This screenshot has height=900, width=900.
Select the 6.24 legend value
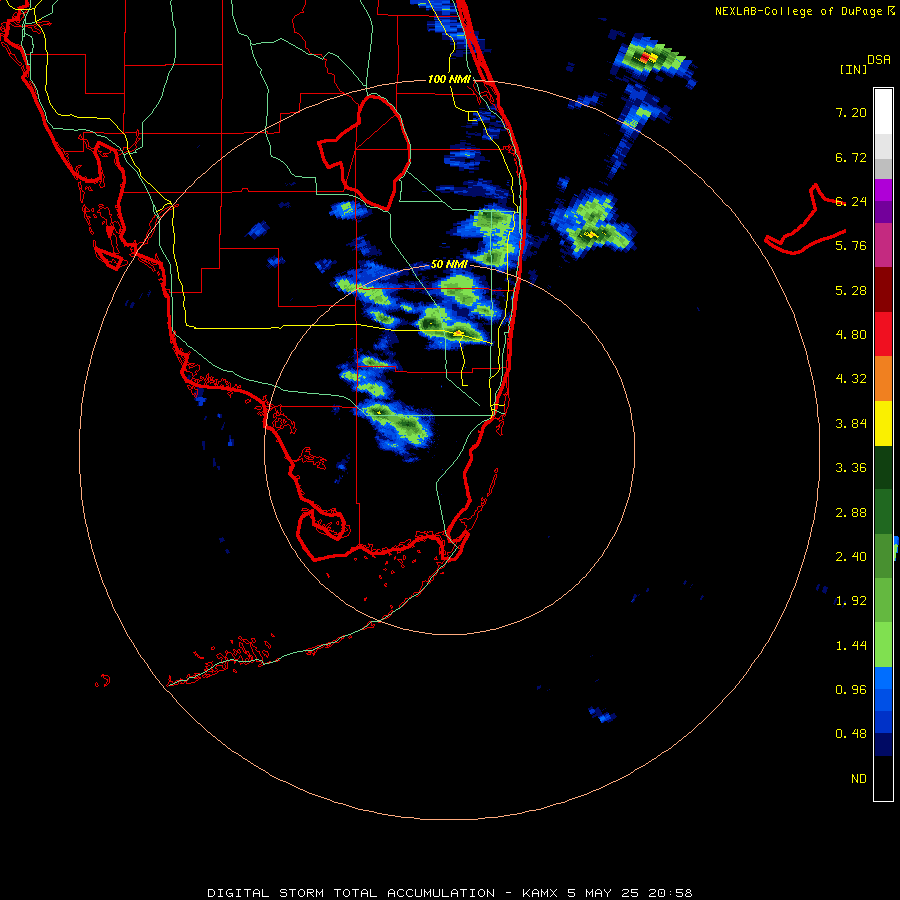coord(851,201)
